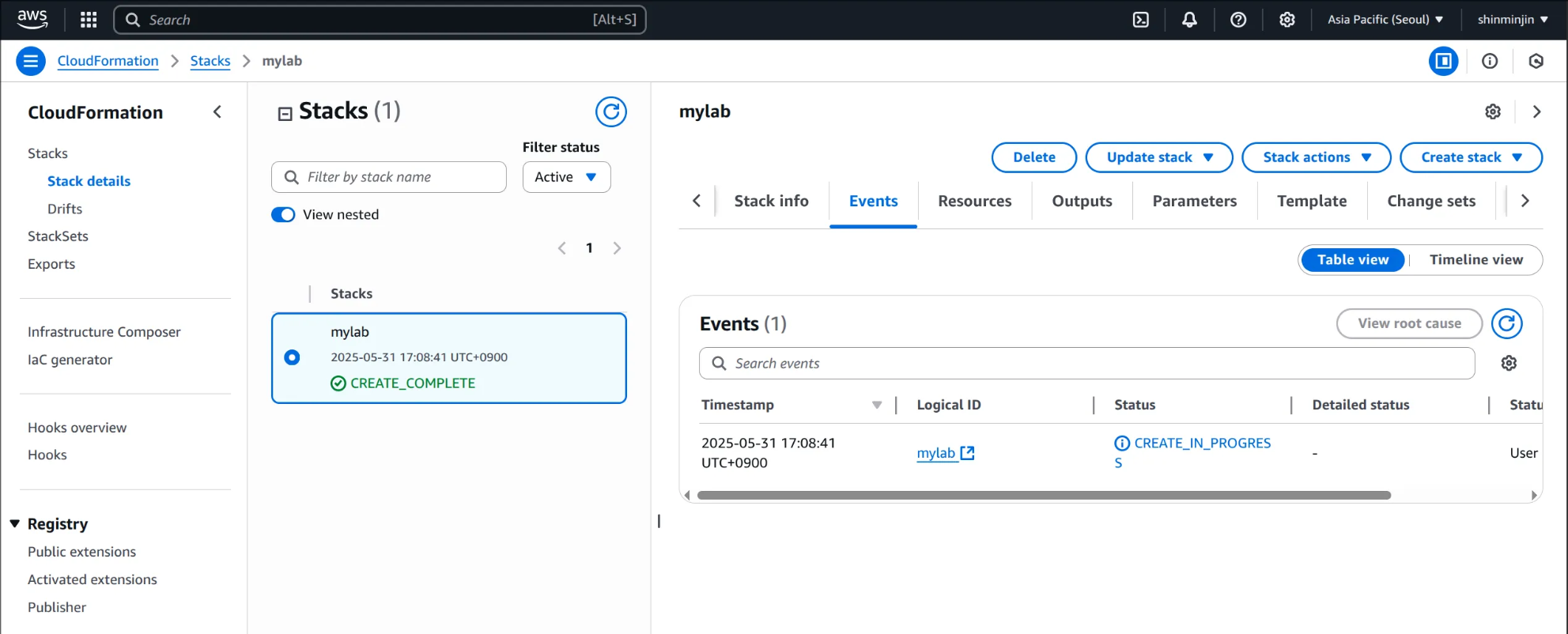Open the Stack info tab
The height and width of the screenshot is (634, 1568).
[x=771, y=201]
